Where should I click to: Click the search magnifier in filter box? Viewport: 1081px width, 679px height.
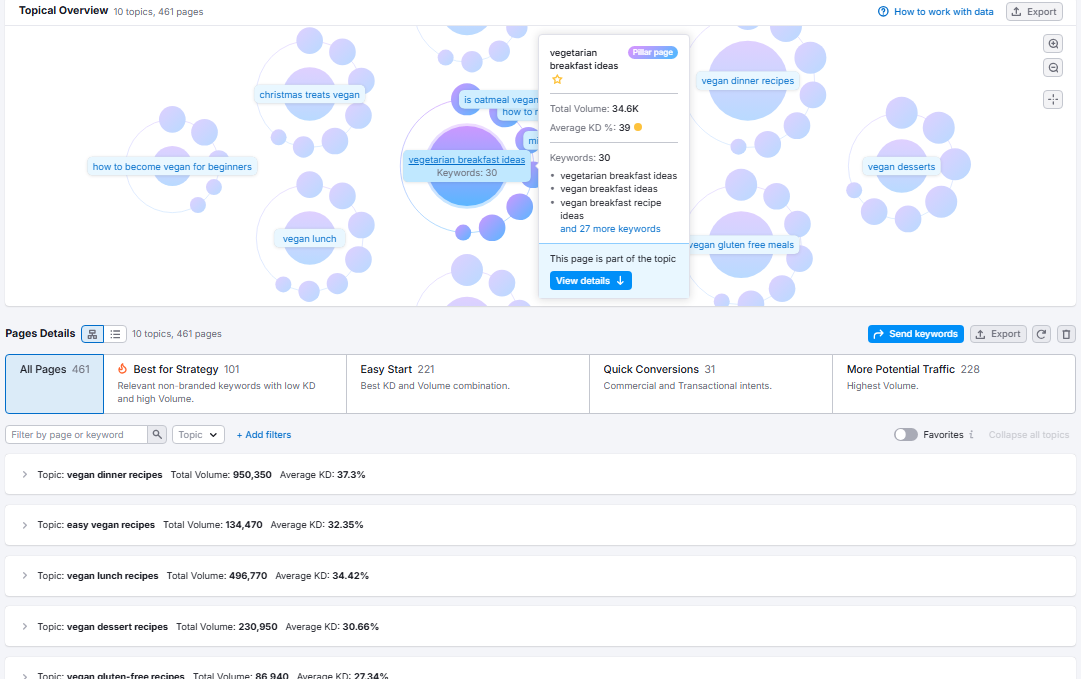pos(157,435)
